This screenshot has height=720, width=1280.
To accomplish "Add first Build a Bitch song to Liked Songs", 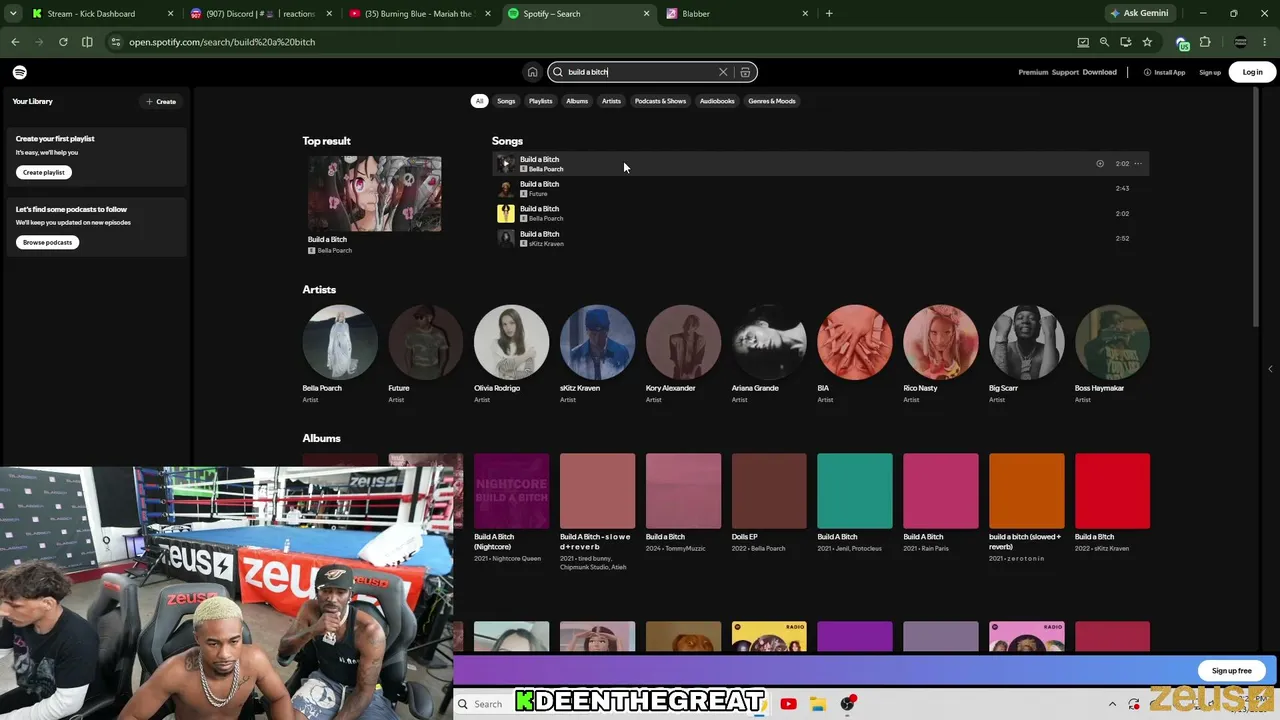I will (1100, 164).
